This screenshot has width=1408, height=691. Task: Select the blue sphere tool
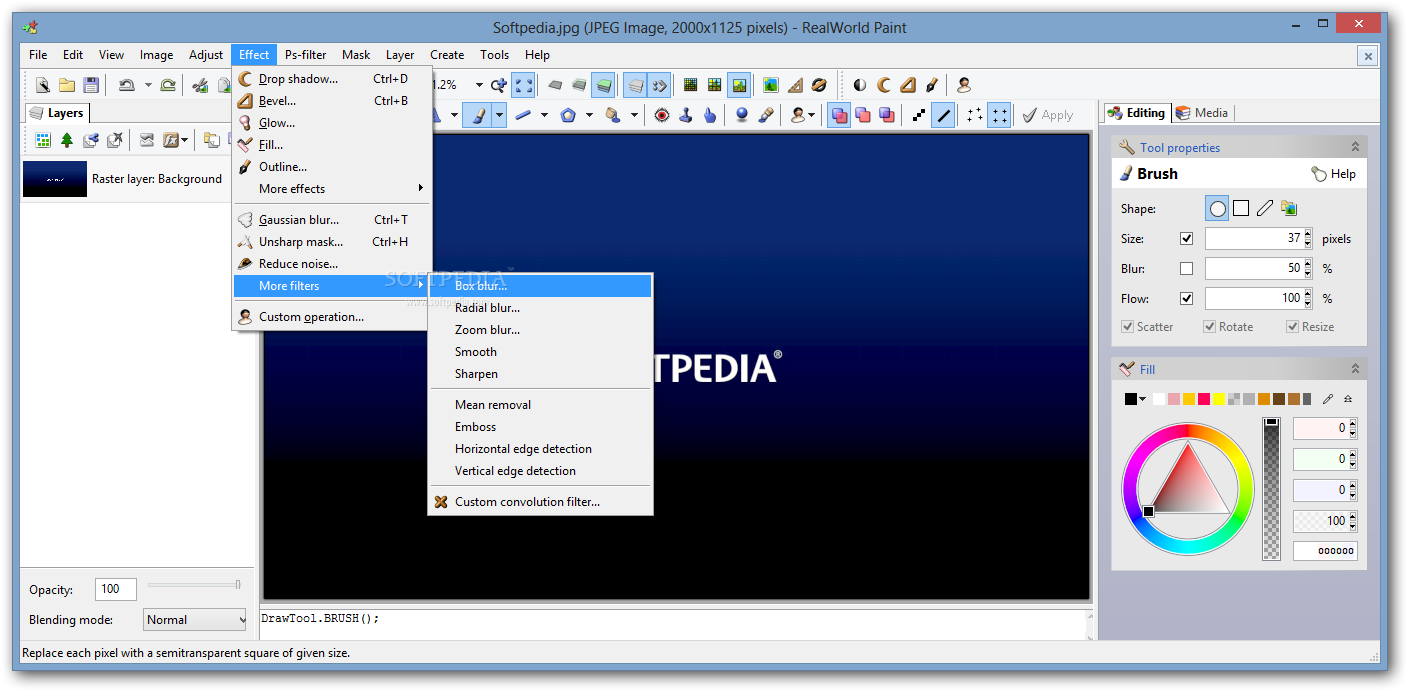[742, 115]
